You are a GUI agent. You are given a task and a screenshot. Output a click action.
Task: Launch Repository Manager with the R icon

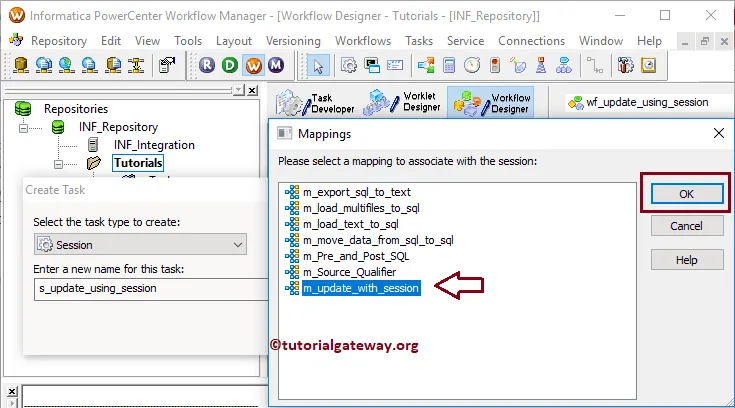click(207, 65)
